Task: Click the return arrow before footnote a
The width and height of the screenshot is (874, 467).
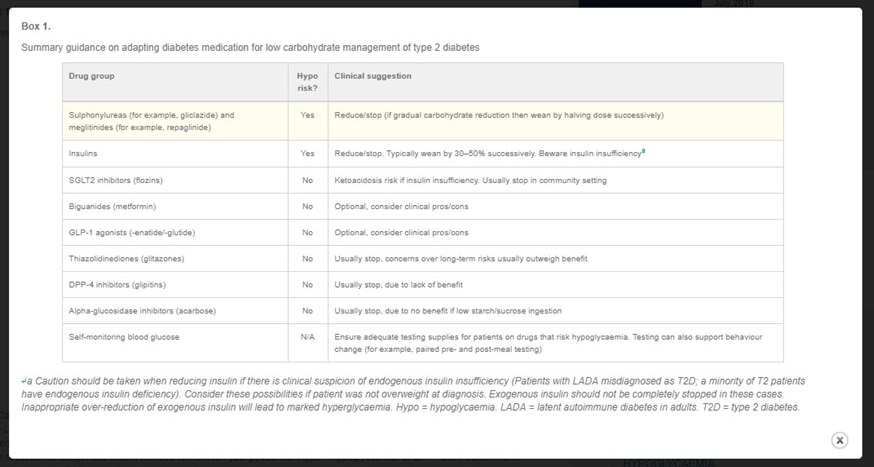Action: tap(23, 381)
